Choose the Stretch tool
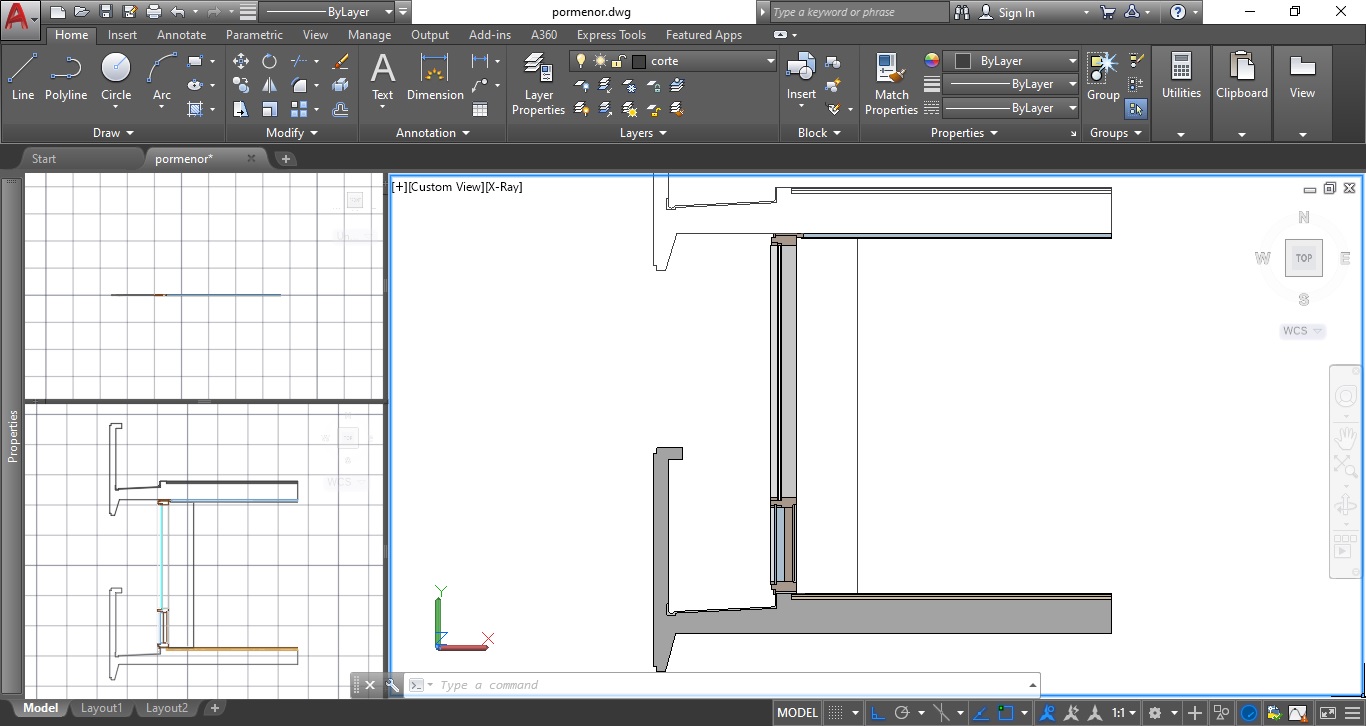 point(241,109)
